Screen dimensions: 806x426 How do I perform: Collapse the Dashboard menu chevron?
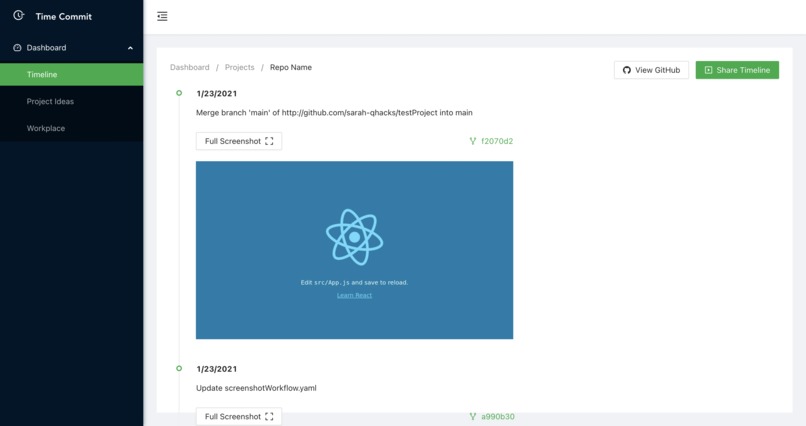130,48
